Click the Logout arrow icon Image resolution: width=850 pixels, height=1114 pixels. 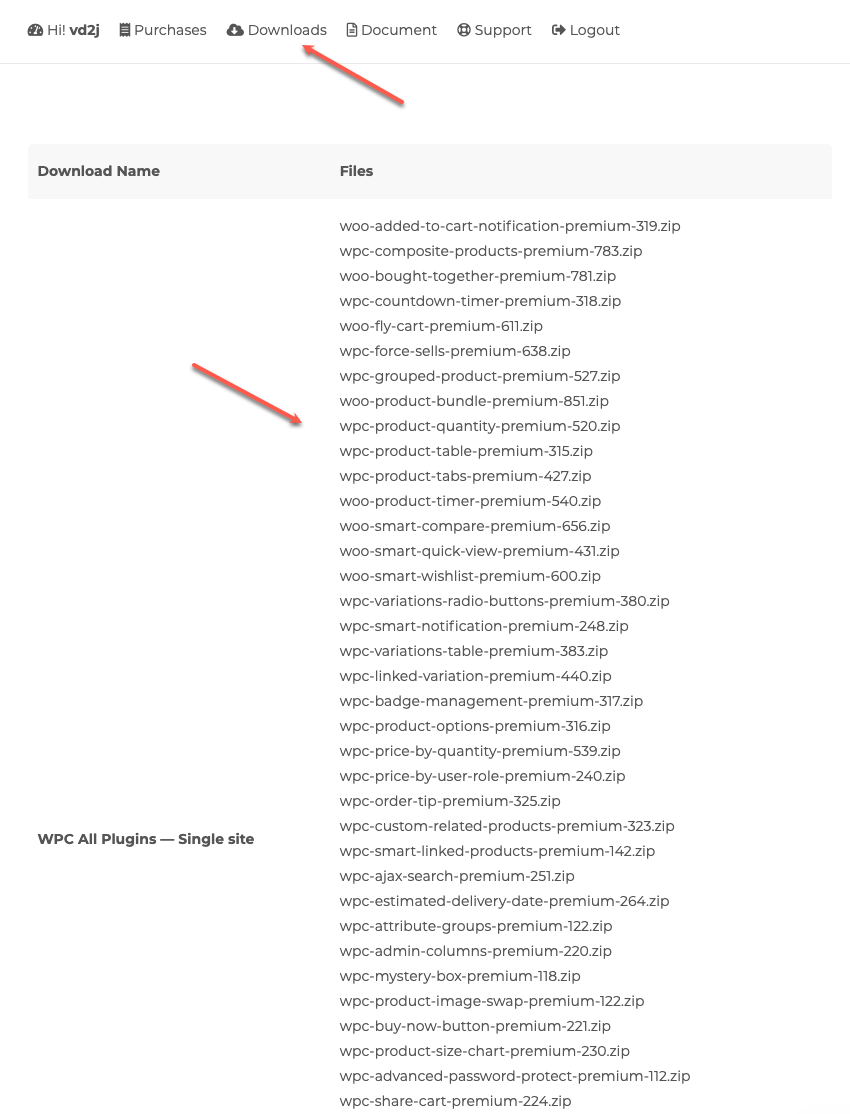[559, 30]
